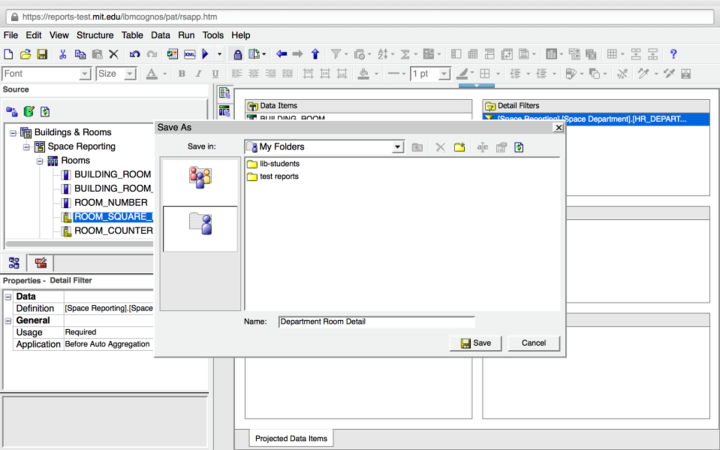Click the Cancel button in dialog

coord(533,343)
